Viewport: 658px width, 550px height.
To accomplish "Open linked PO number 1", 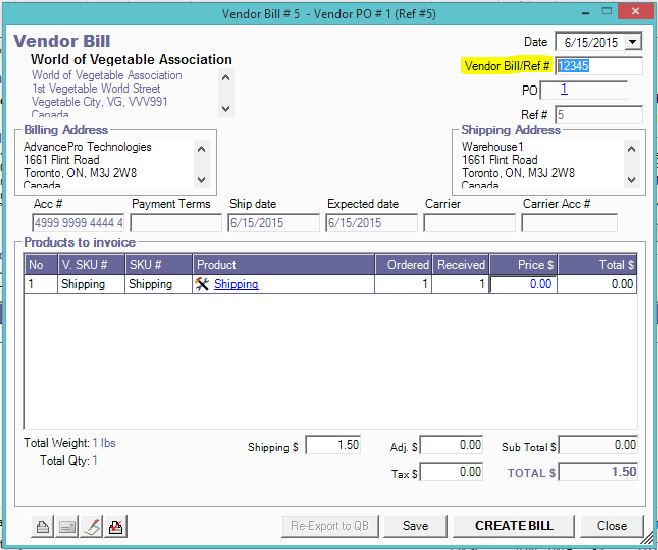I will pos(564,90).
